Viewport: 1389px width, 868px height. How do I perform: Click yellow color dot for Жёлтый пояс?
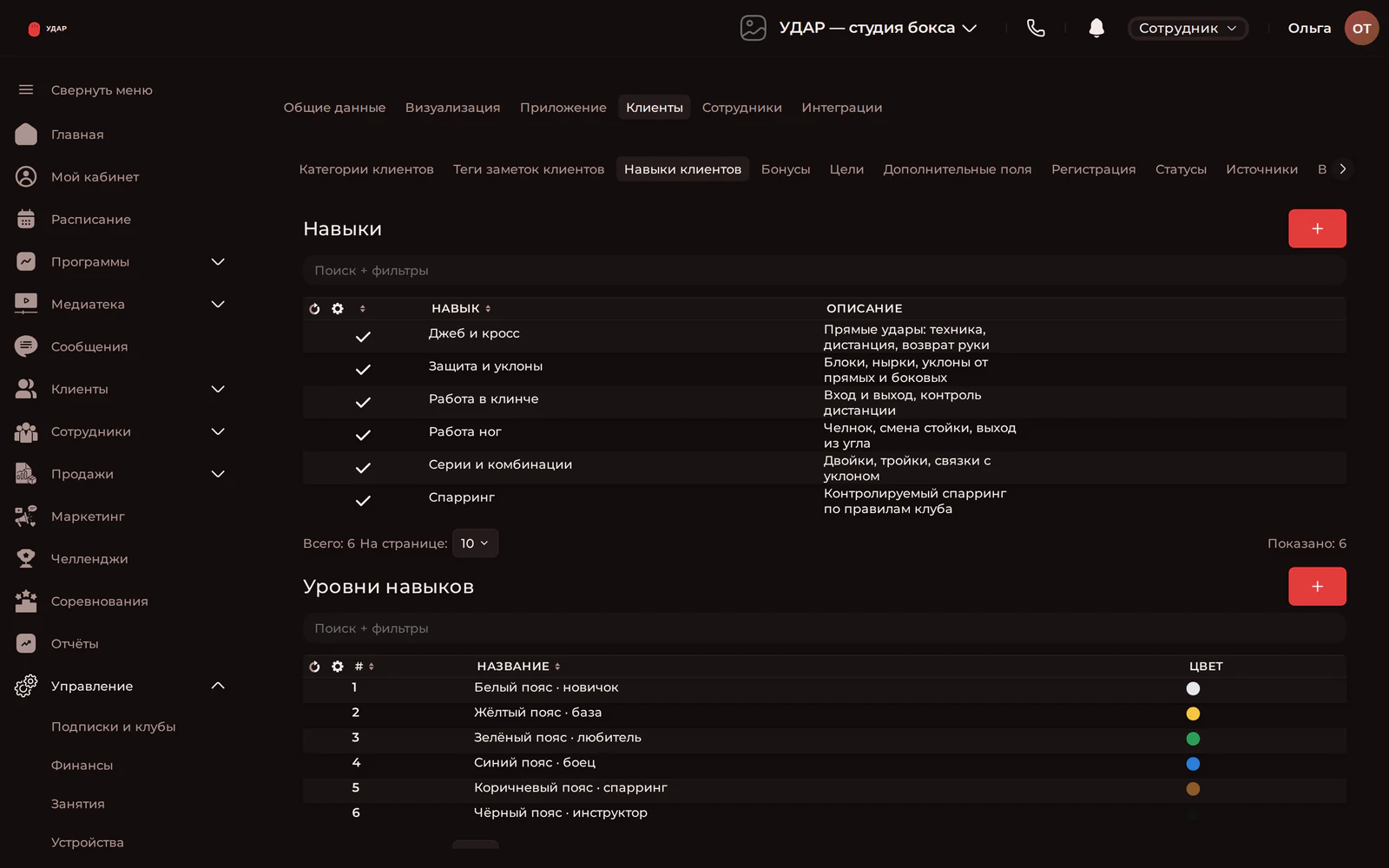point(1193,713)
